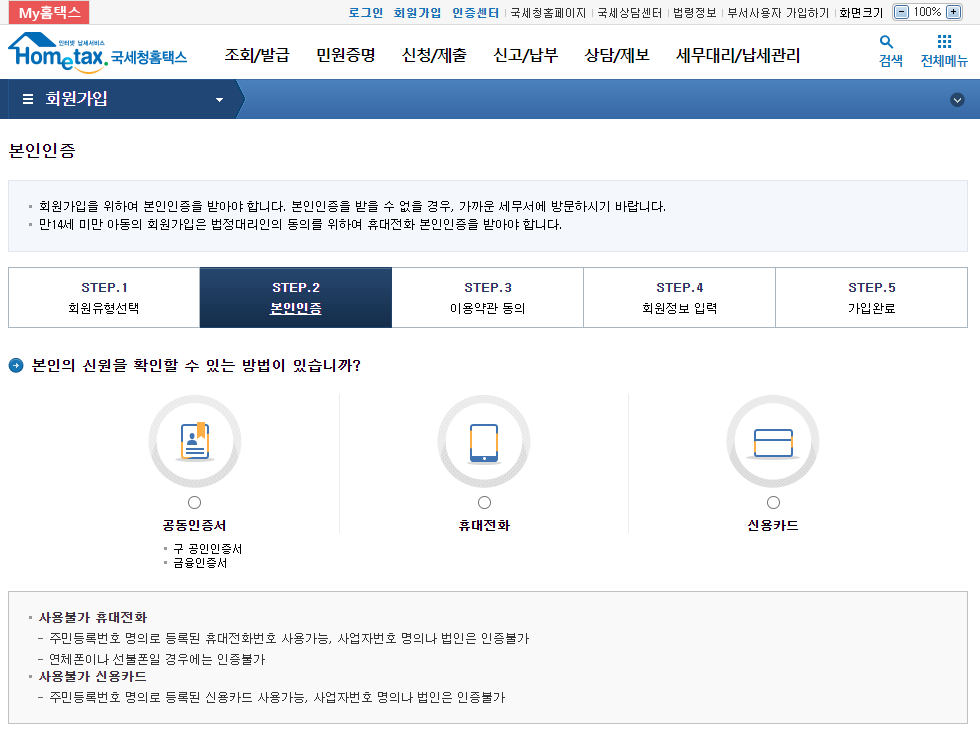Open the search magnifier icon
The image size is (980, 749).
coord(886,42)
